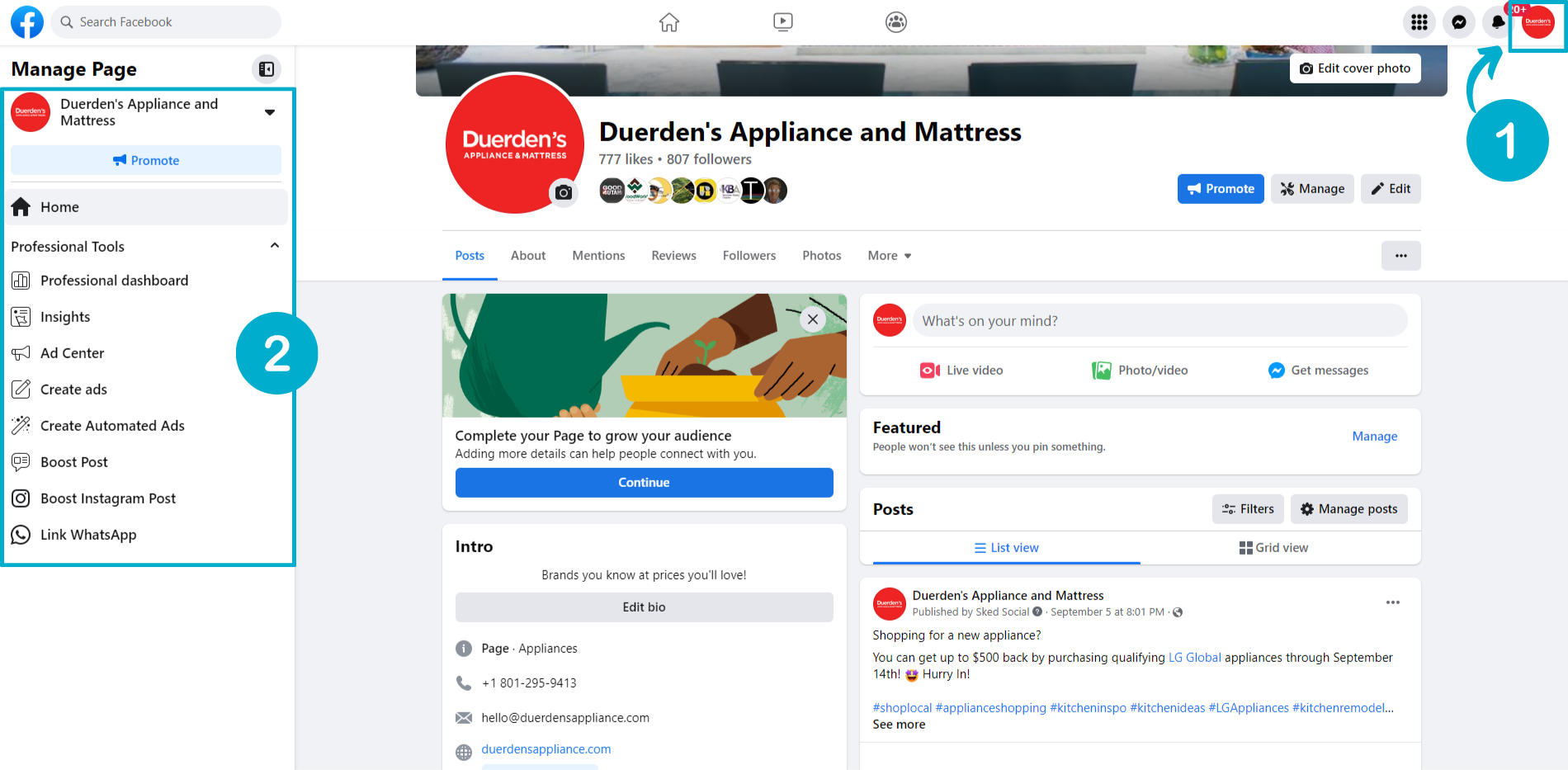Open the Groups icon in top bar

(896, 22)
